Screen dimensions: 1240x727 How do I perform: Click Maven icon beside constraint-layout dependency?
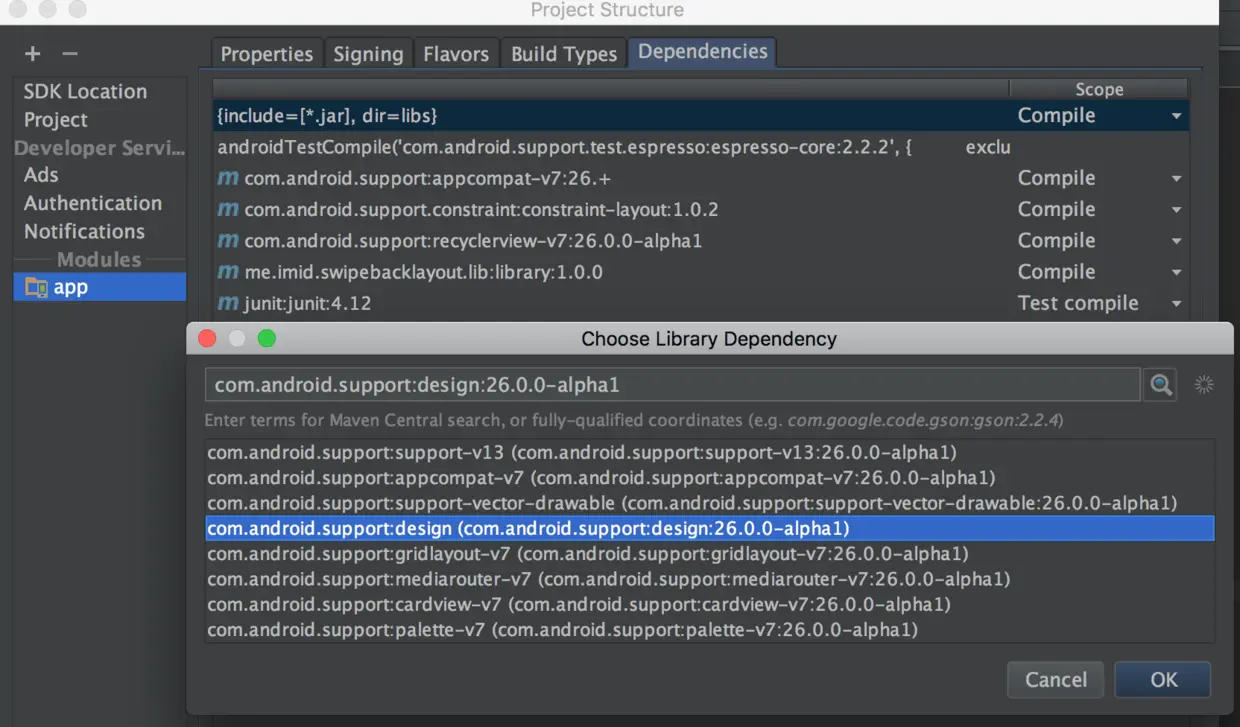coord(228,210)
